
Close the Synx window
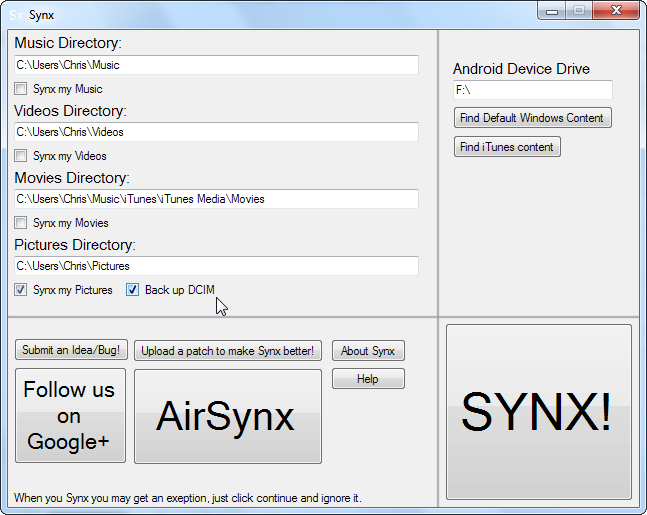tap(616, 11)
